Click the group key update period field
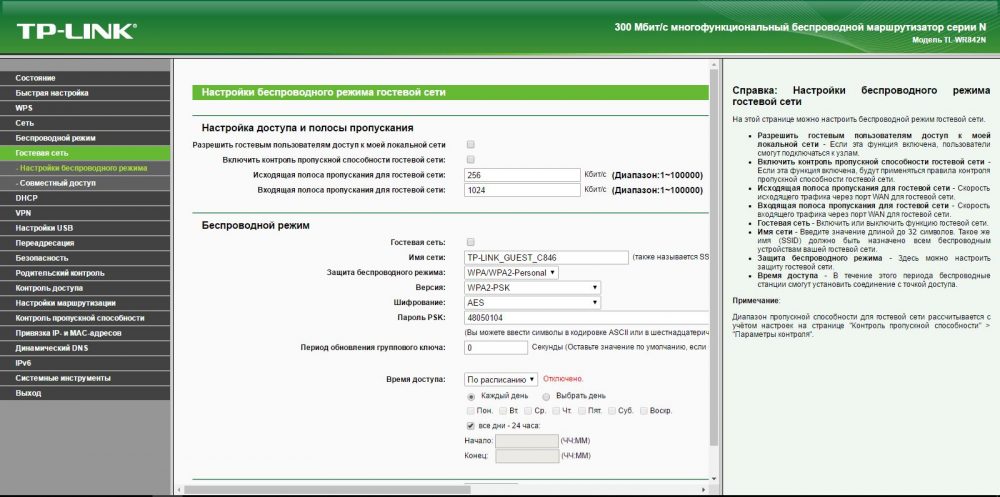 (496, 348)
